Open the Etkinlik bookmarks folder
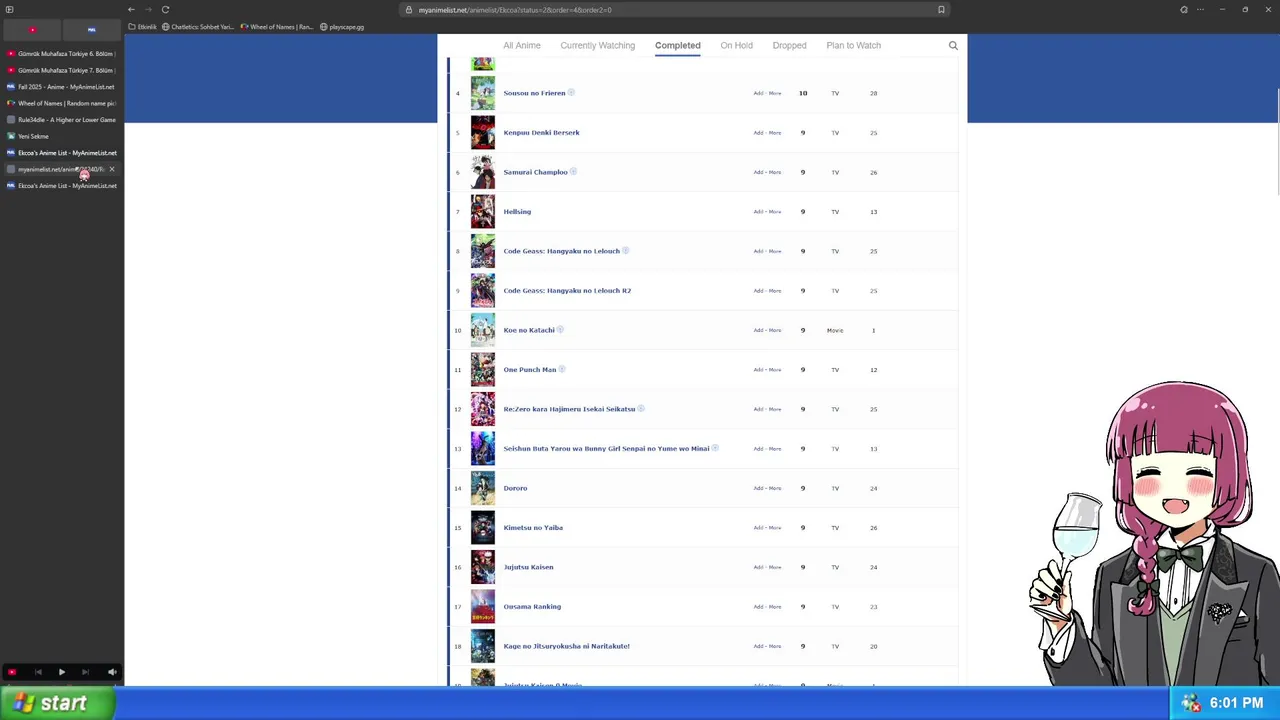1280x720 pixels. (143, 27)
